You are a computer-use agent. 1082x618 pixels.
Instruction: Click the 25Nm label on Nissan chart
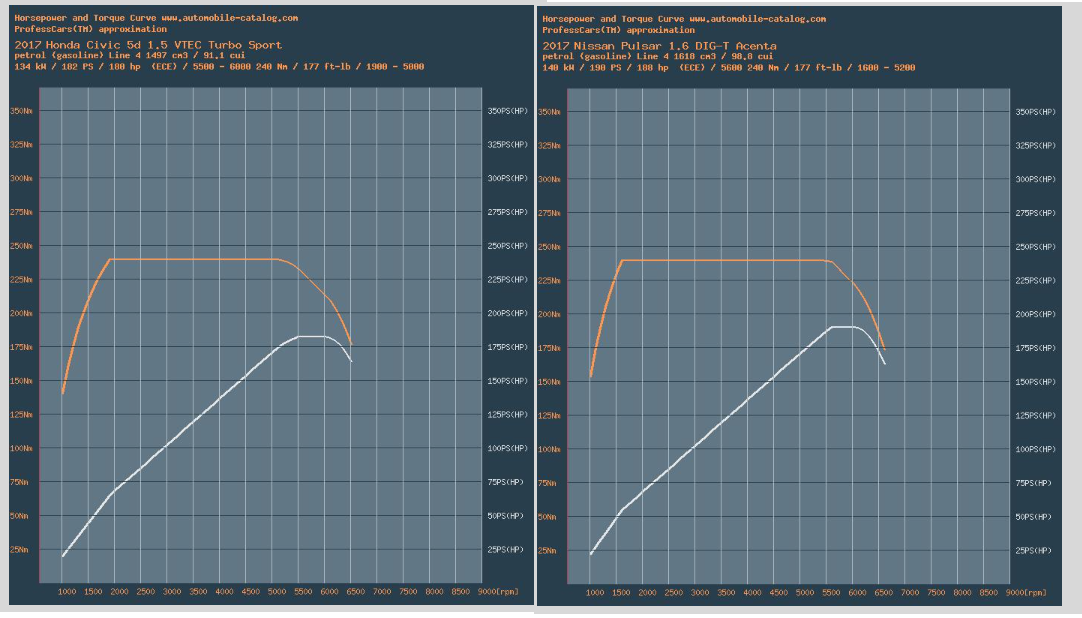[549, 550]
